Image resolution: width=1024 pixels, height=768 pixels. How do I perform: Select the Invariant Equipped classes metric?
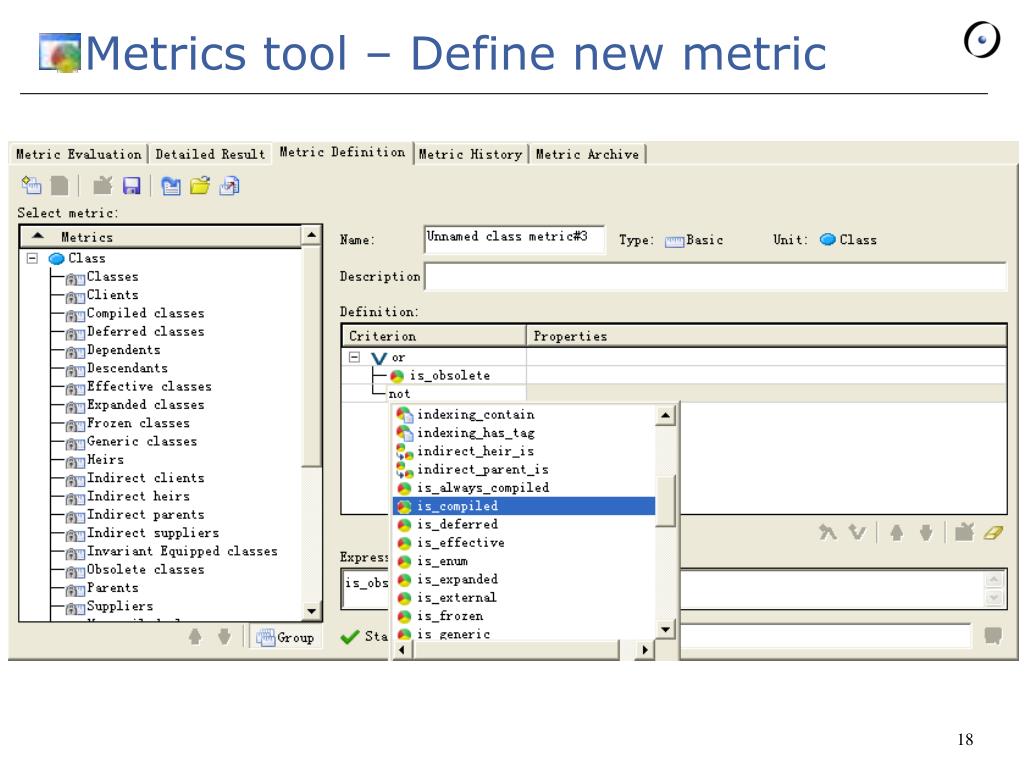[182, 551]
